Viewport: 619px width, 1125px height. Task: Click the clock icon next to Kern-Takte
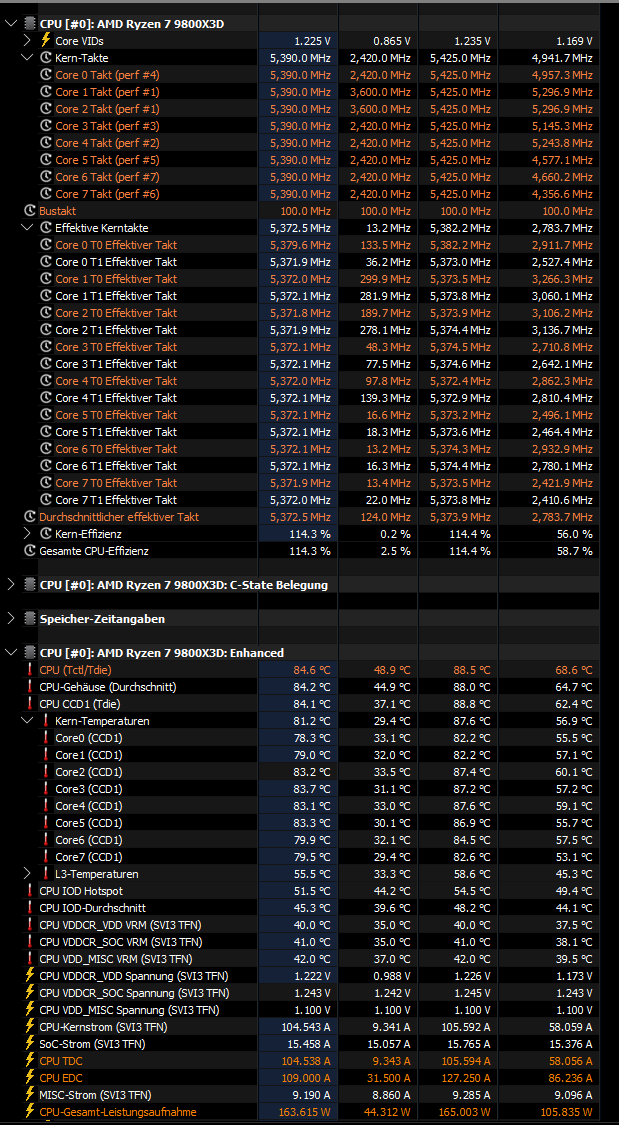pyautogui.click(x=46, y=57)
